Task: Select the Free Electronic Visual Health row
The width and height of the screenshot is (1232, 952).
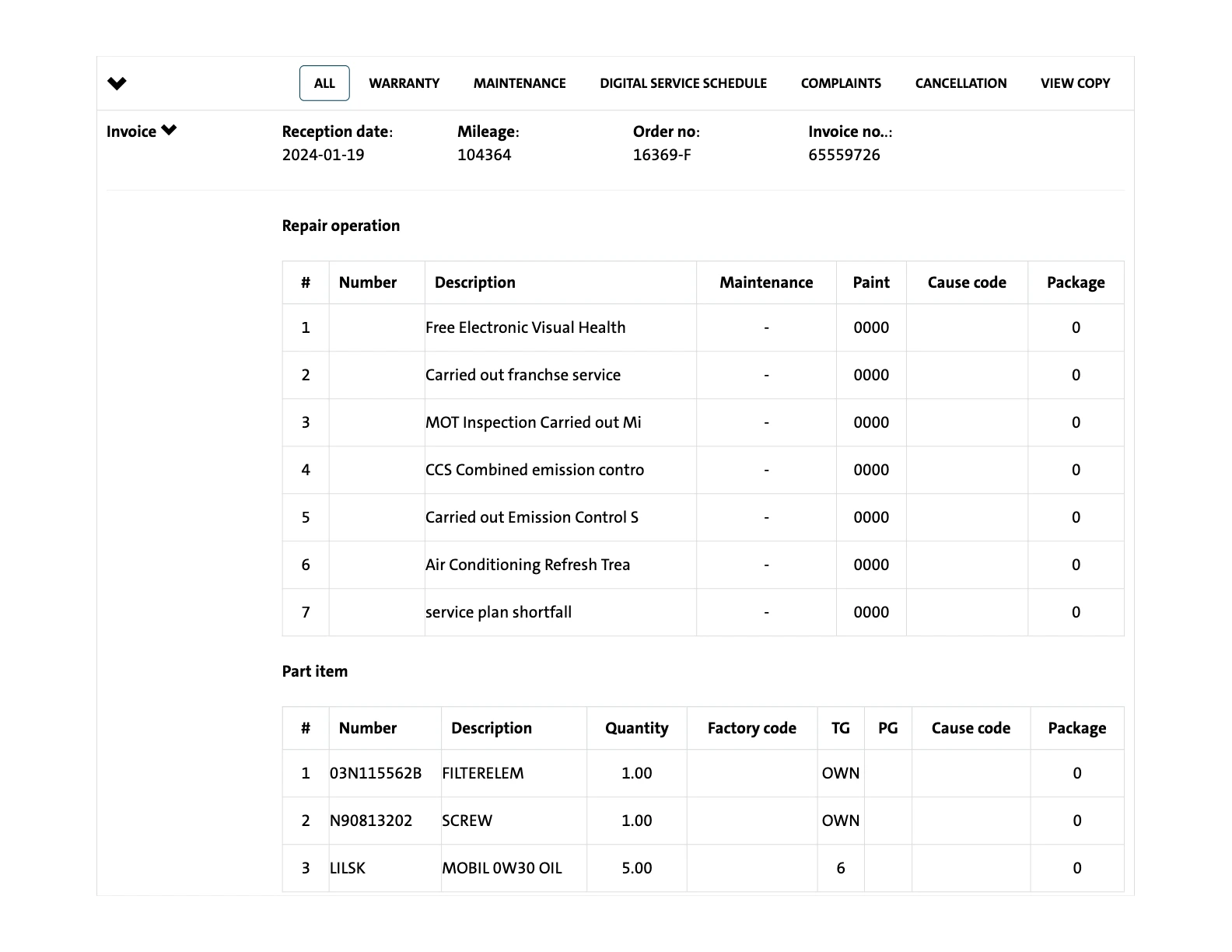Action: click(x=525, y=327)
